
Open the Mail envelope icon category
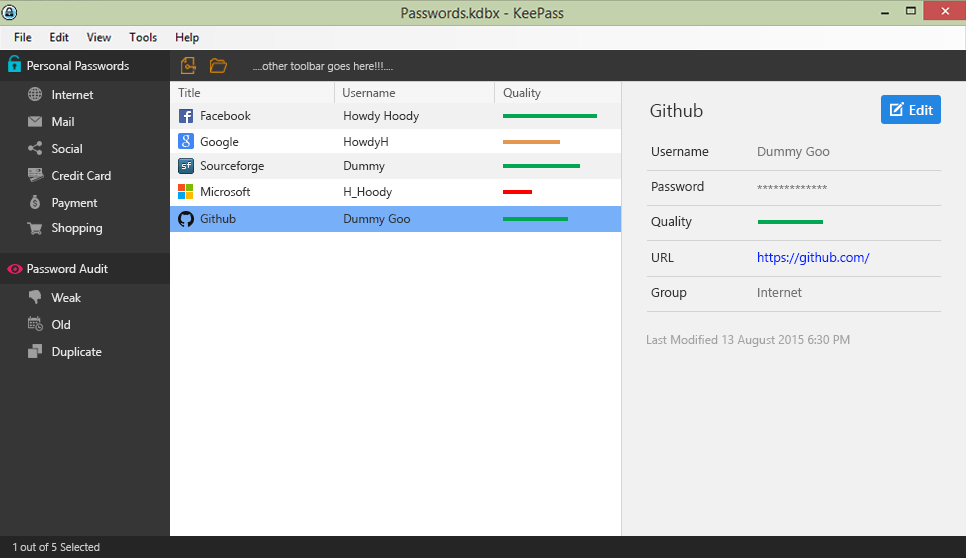coord(35,122)
